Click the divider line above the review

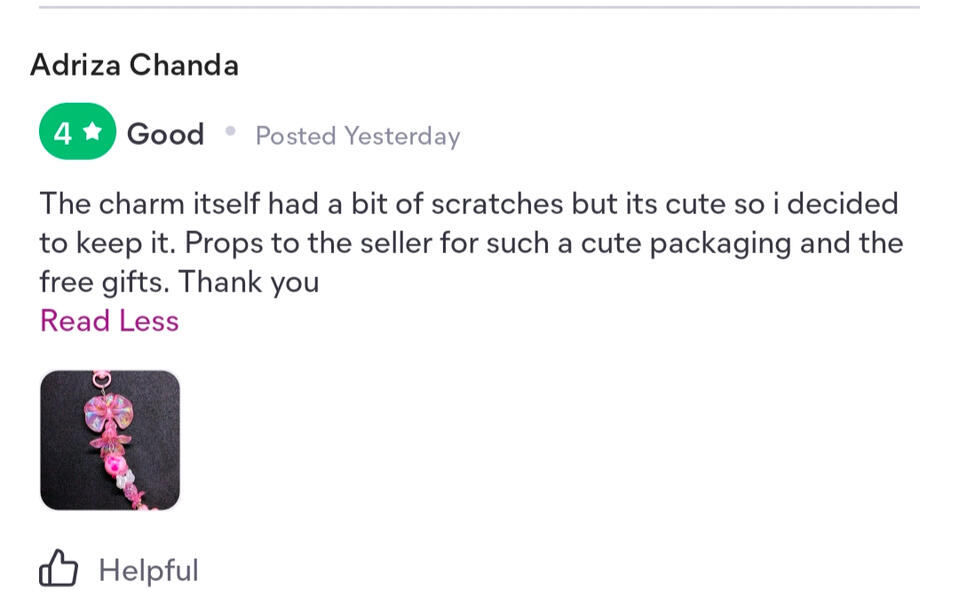pyautogui.click(x=479, y=8)
